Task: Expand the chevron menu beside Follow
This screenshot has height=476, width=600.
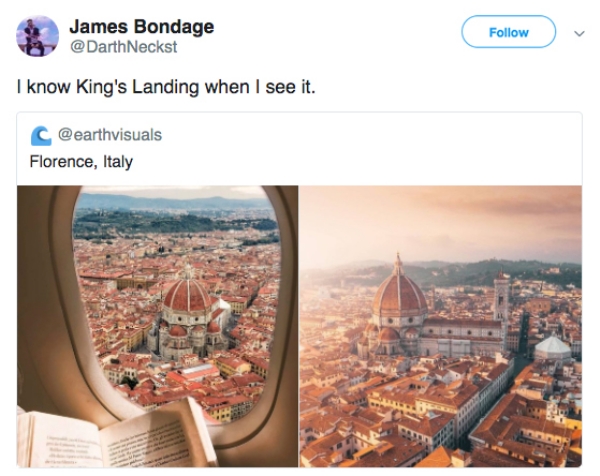Action: tap(577, 32)
